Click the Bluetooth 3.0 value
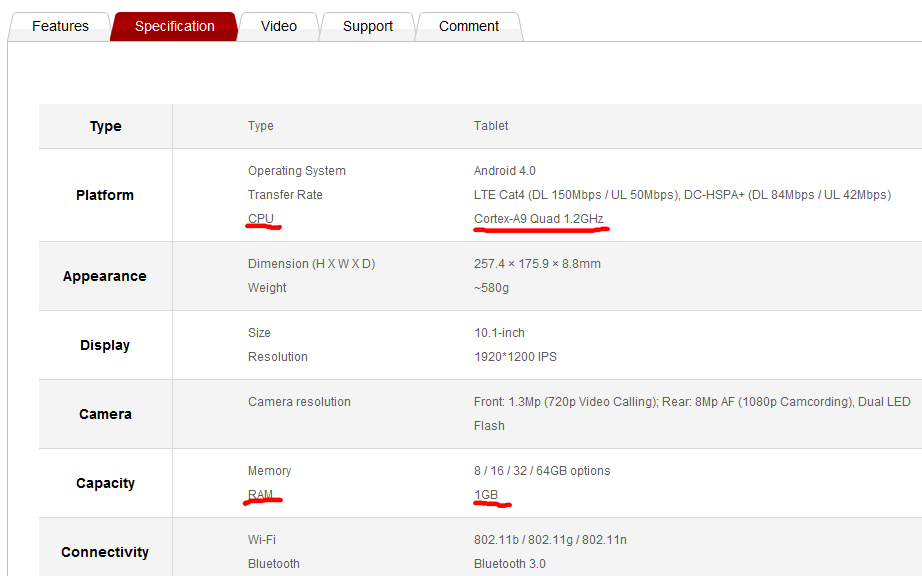Image resolution: width=922 pixels, height=576 pixels. [x=510, y=564]
